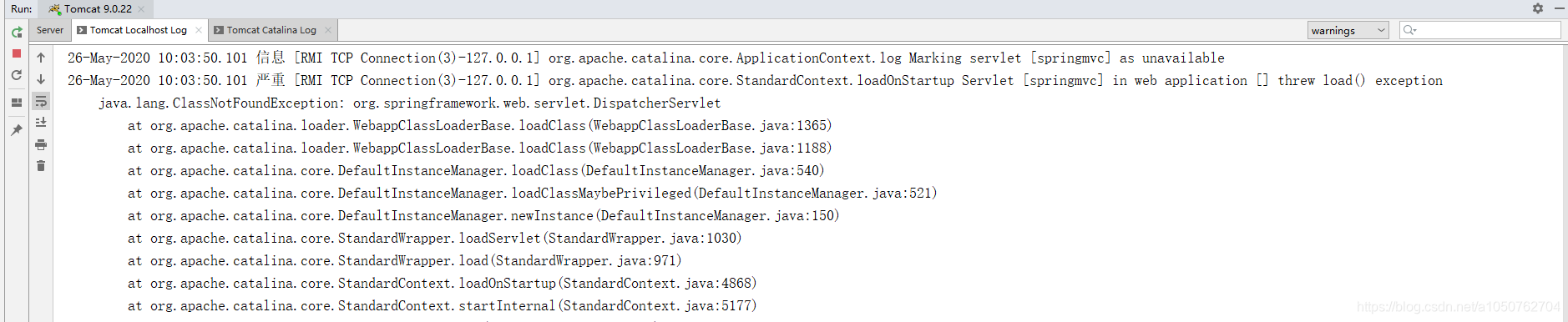The width and height of the screenshot is (1568, 322).
Task: Close the Tomcat Catalina Log tab
Action: tap(328, 30)
